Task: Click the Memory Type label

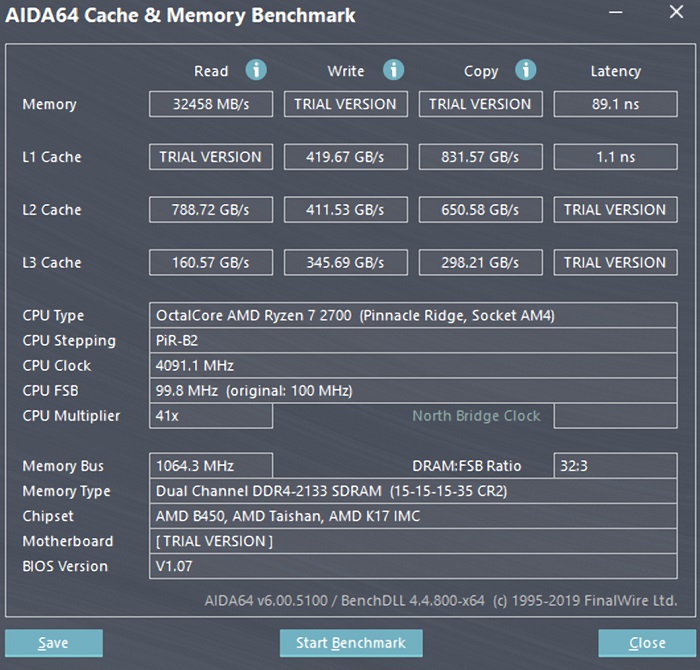Action: point(67,491)
